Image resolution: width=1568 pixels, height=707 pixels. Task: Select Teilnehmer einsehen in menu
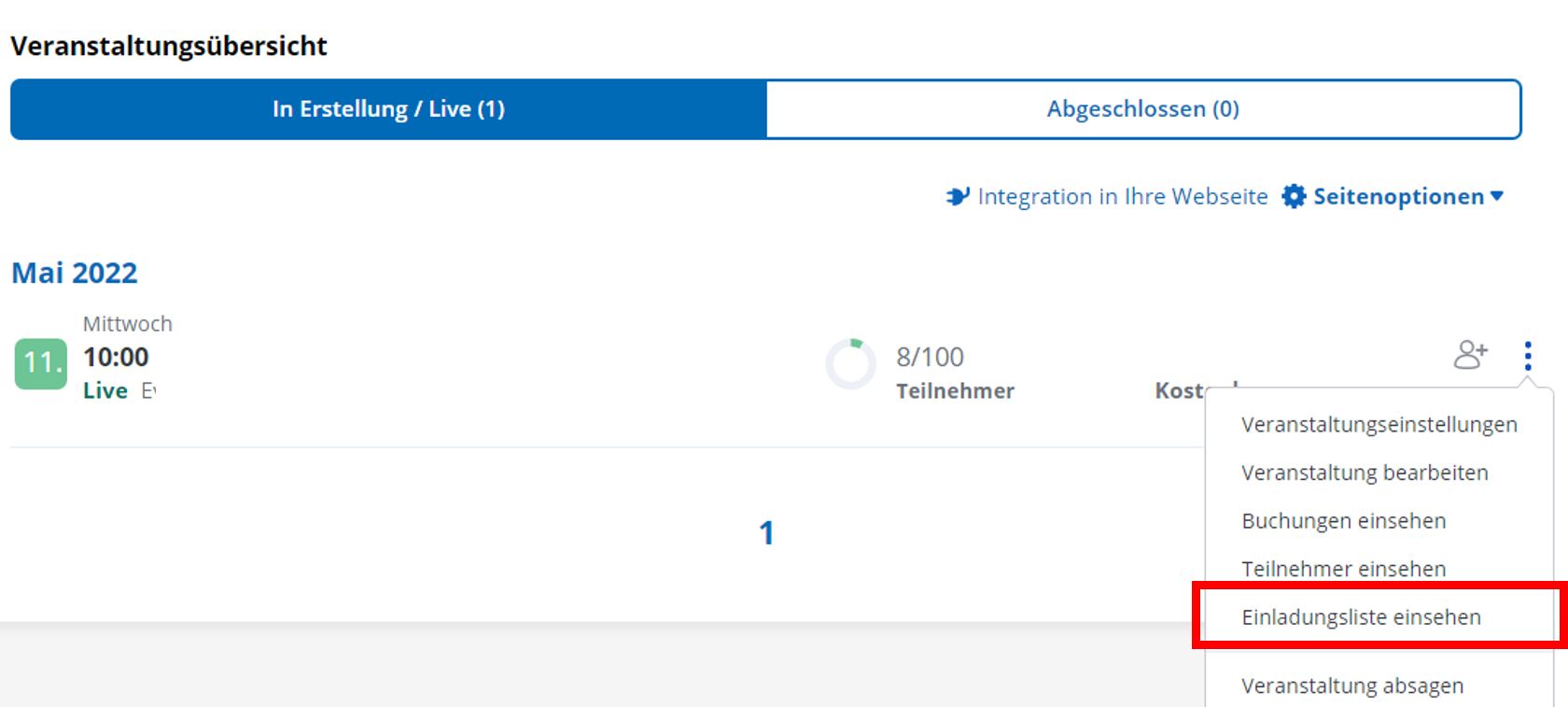(1343, 569)
